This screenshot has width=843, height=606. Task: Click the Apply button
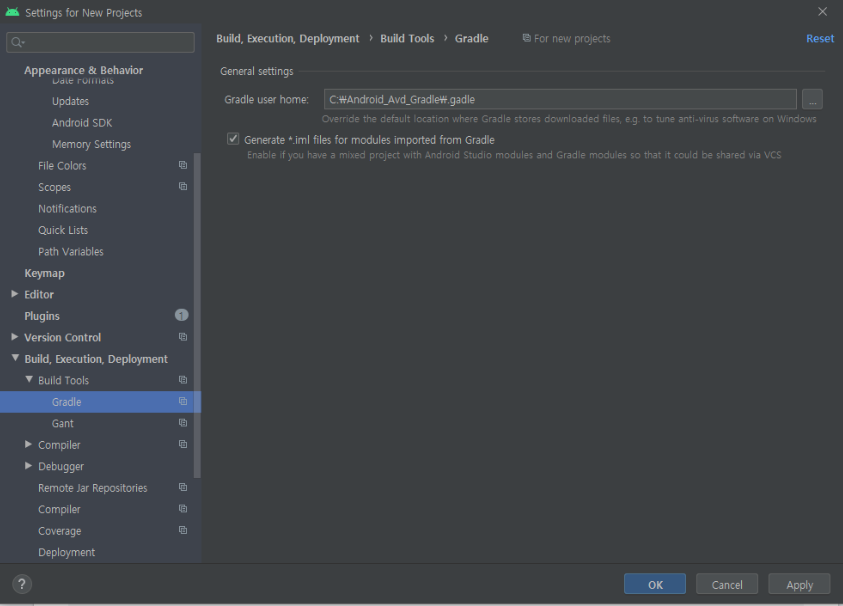coord(799,584)
